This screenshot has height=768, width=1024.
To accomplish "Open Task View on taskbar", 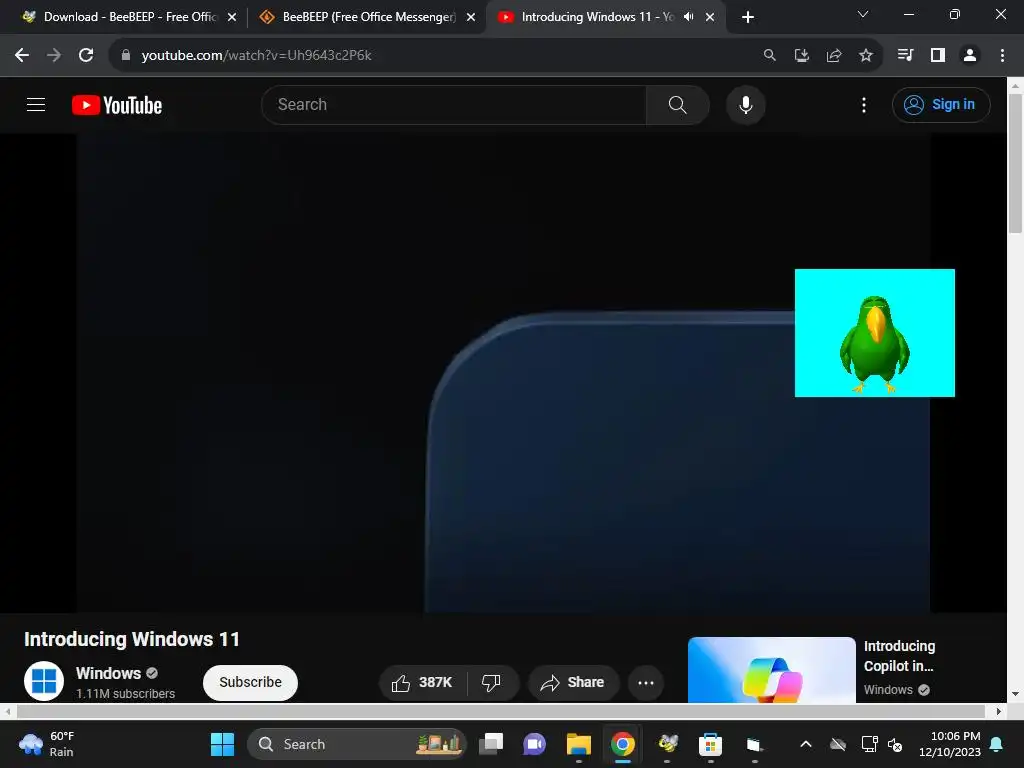I will coord(491,744).
